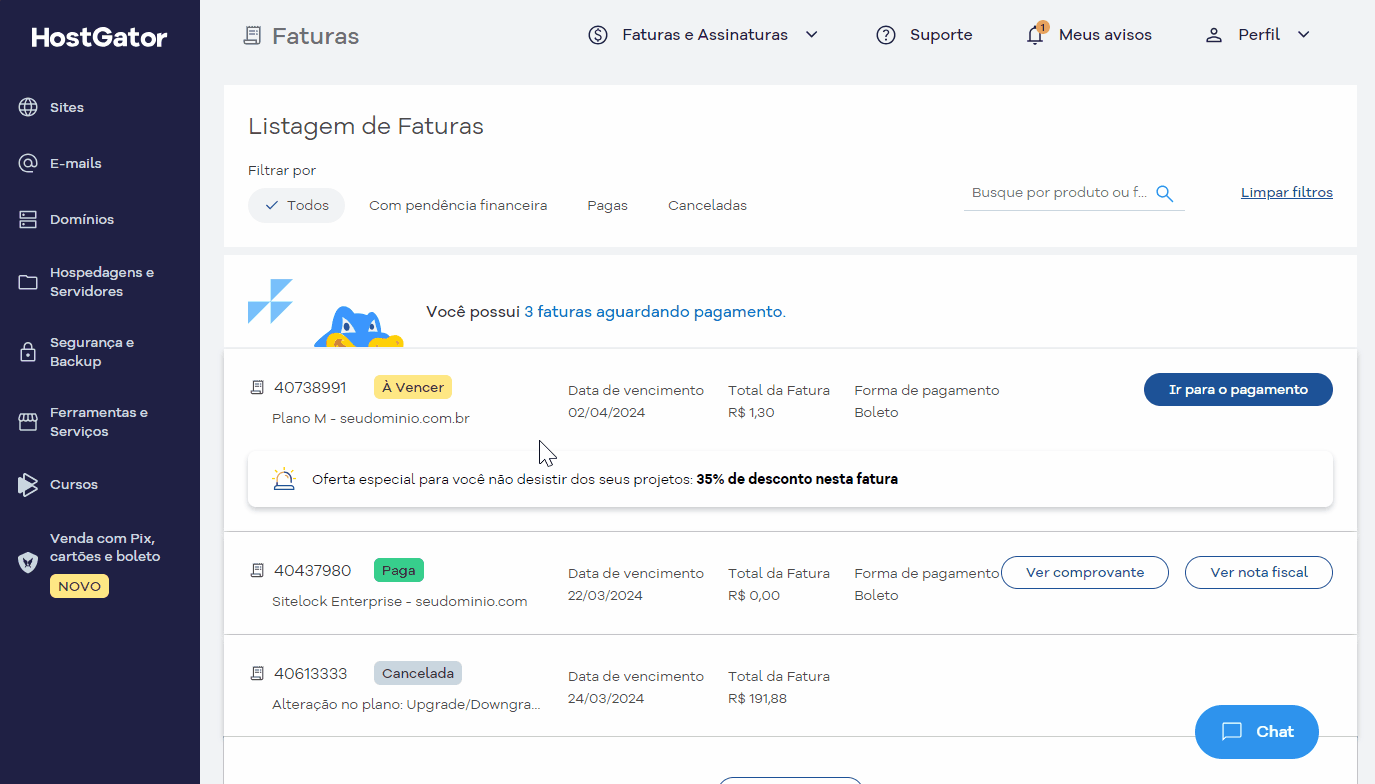1375x784 pixels.
Task: Click the Cancelada status badge
Action: tap(418, 673)
